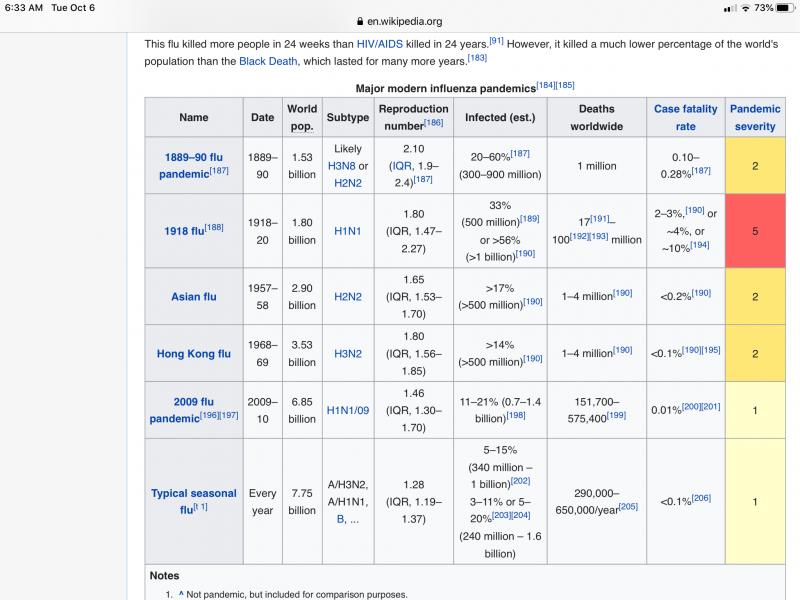Select the '1968–69' date cell
This screenshot has width=800, height=600.
(x=262, y=353)
